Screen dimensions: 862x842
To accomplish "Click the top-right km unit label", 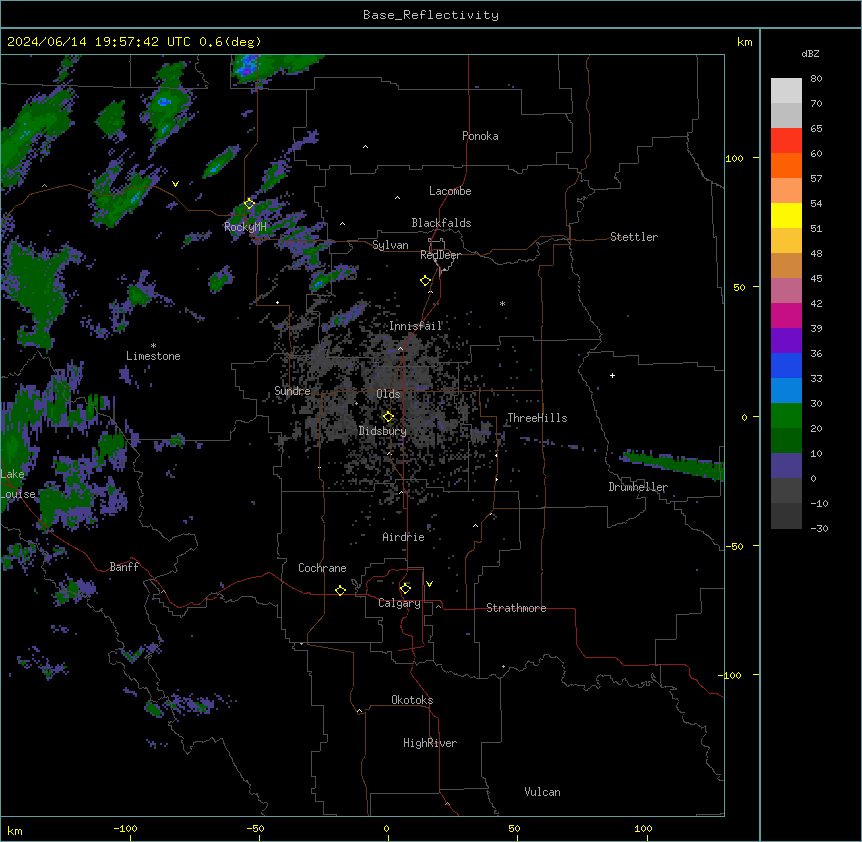I will pos(744,42).
